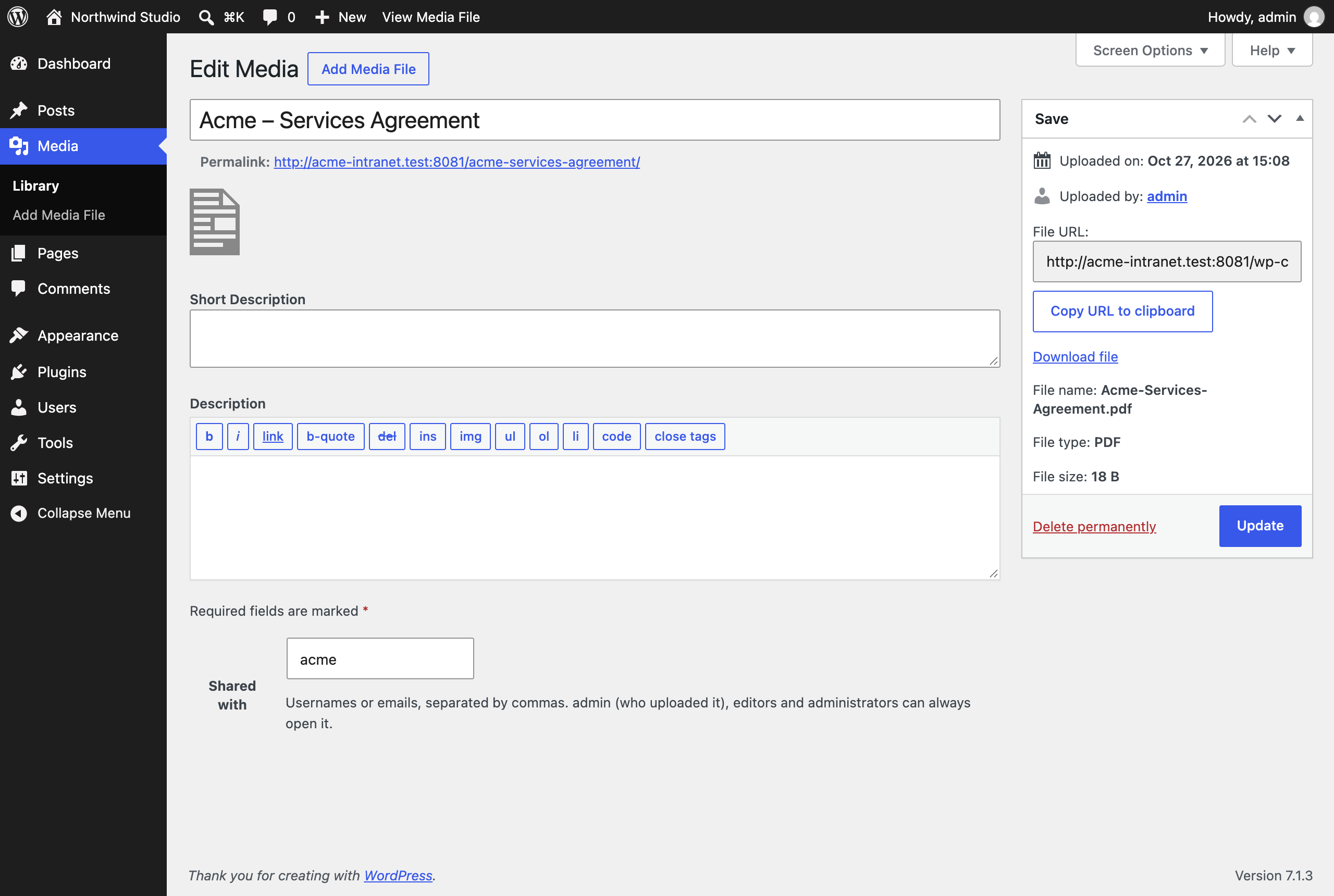Focus the Short Description textarea
Viewport: 1334px width, 896px height.
(x=595, y=338)
